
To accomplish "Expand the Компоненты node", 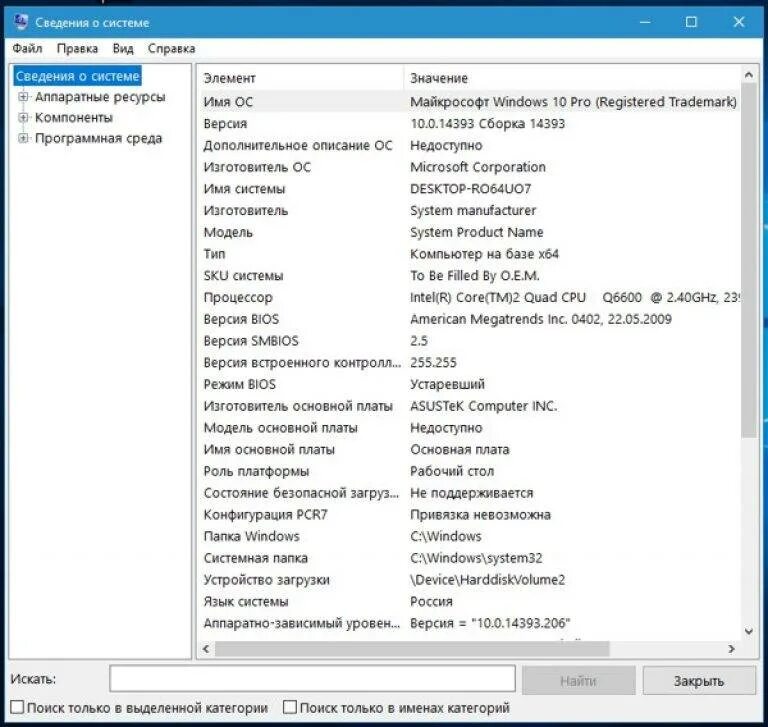I will [23, 117].
